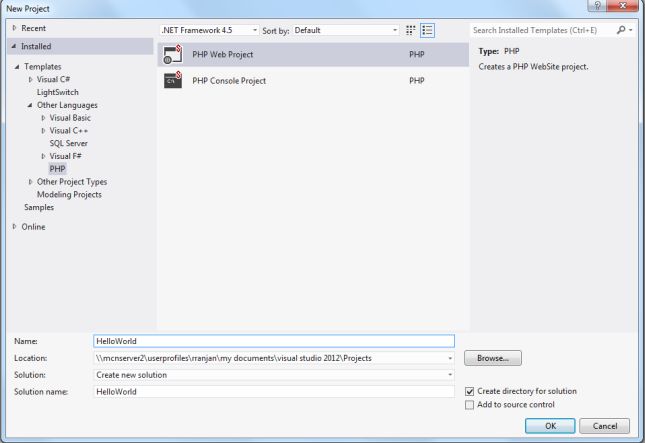Click the Search Installed Templates box
Viewport: 645px width, 443px height.
(543, 30)
